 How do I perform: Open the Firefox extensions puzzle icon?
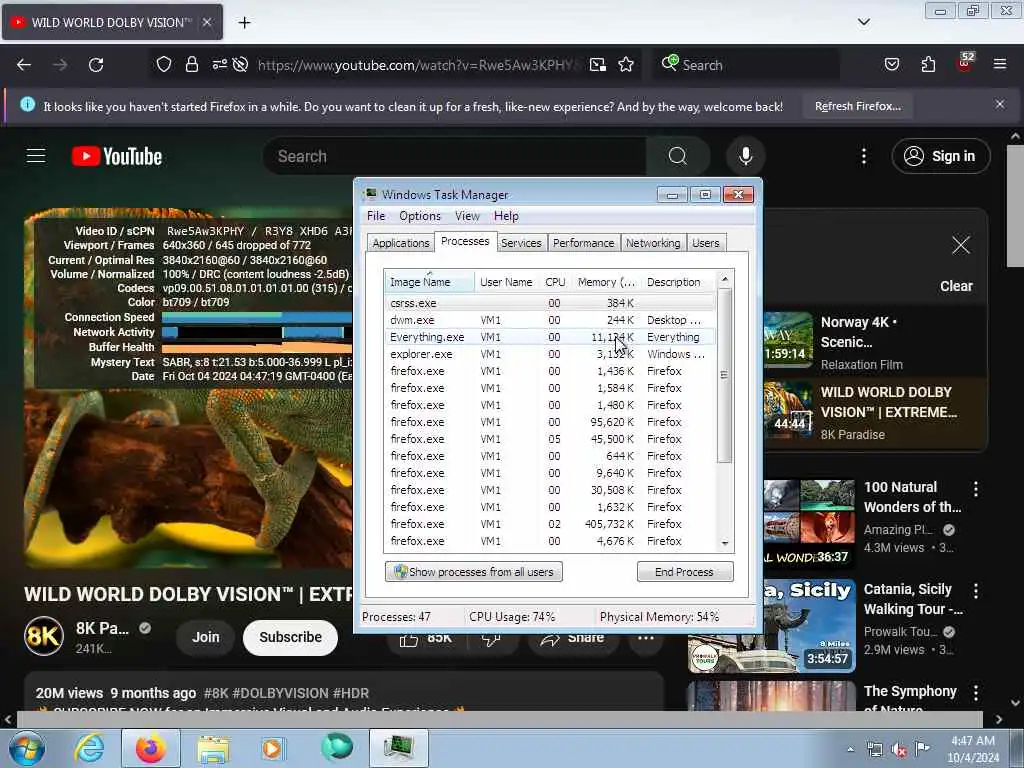(928, 64)
